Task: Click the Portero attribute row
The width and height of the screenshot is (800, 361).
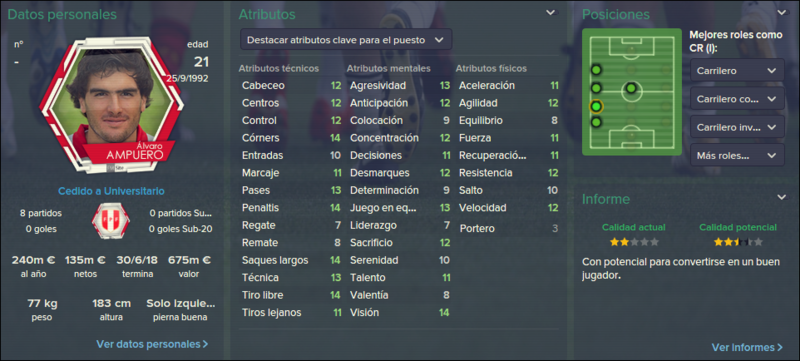Action: point(509,229)
